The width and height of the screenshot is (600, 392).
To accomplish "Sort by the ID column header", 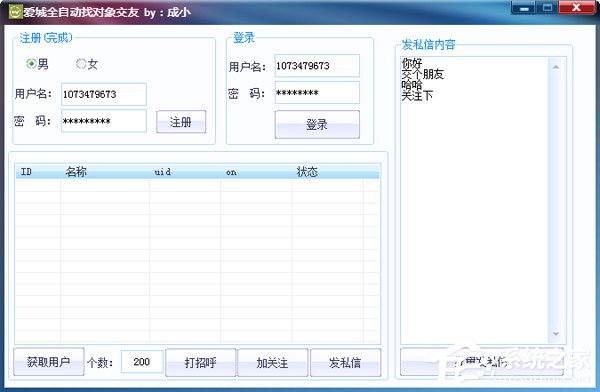I will pos(38,172).
